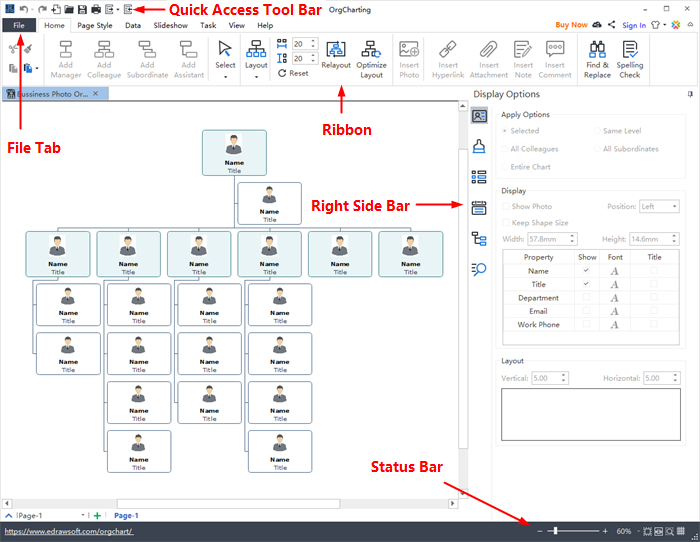Open the File tab

[x=19, y=25]
